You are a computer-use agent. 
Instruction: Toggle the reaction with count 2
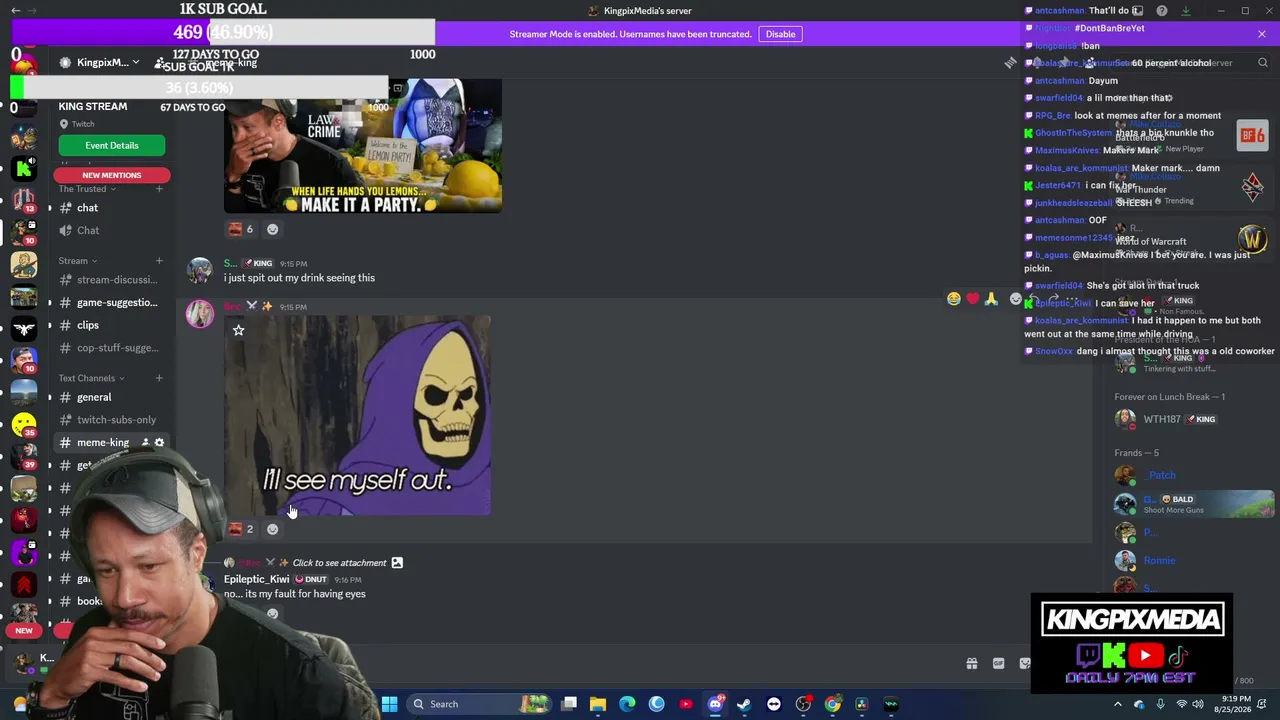241,529
